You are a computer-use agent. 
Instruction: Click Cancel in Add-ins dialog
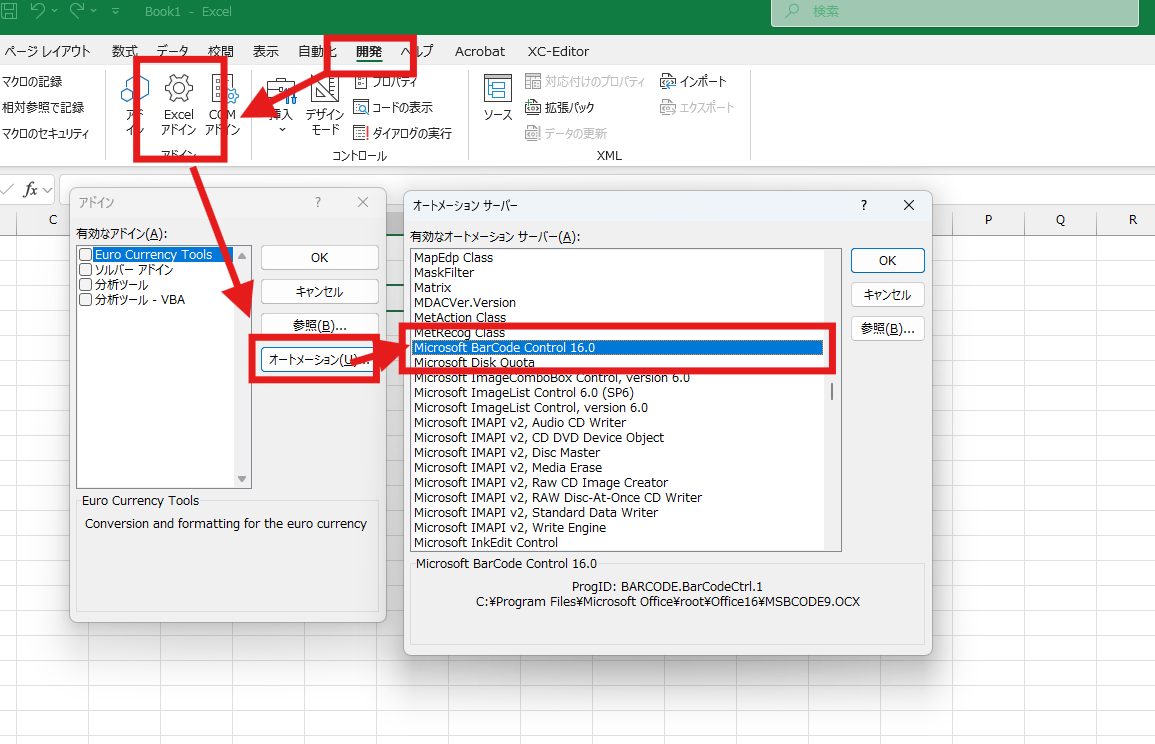tap(320, 292)
